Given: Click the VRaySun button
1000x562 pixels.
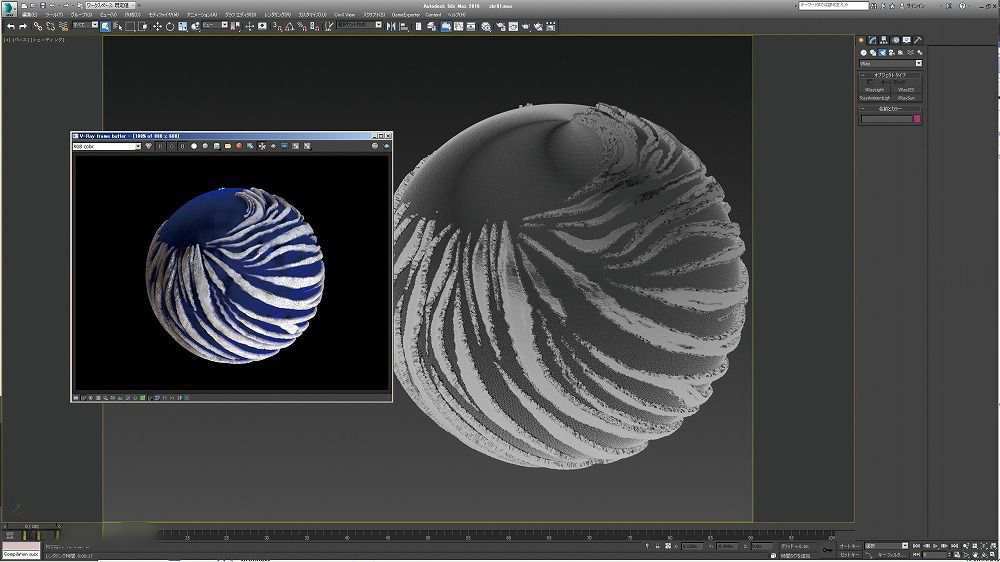Looking at the screenshot, I should (906, 98).
